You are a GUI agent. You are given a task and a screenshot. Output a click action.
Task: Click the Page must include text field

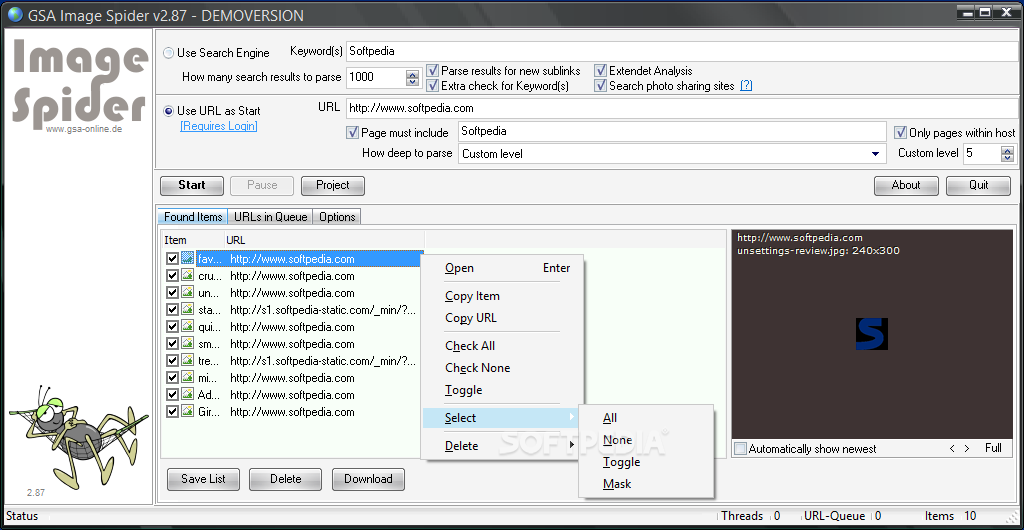click(x=672, y=132)
